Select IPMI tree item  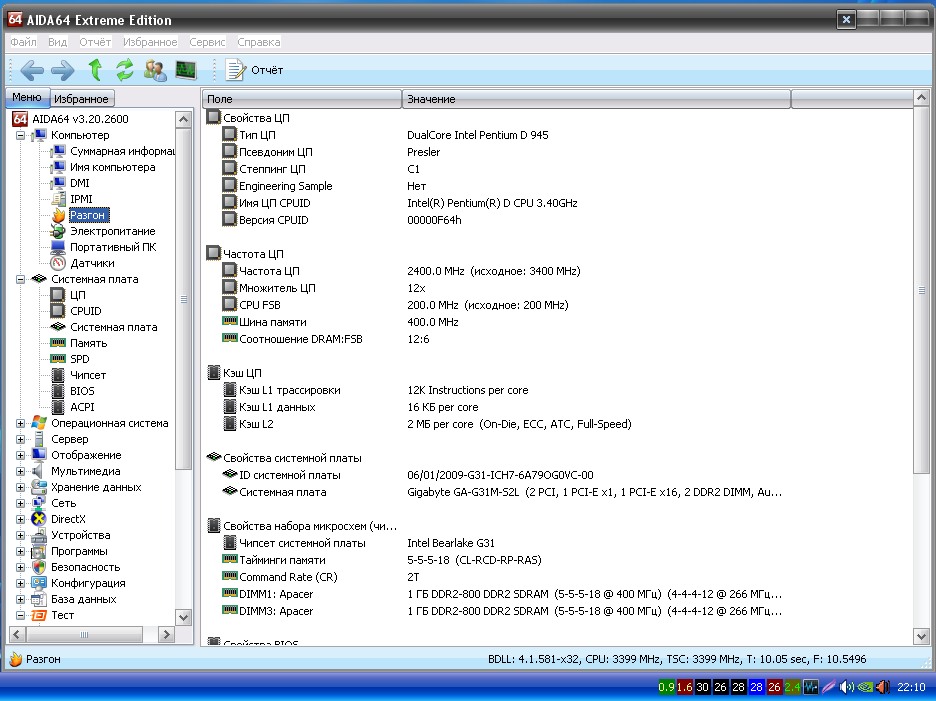[81, 199]
